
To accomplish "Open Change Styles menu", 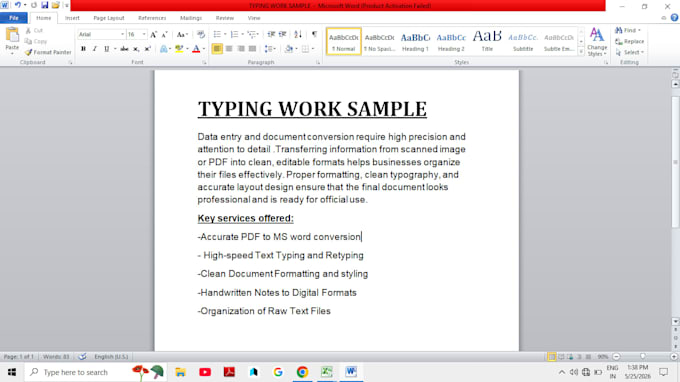I will 597,42.
